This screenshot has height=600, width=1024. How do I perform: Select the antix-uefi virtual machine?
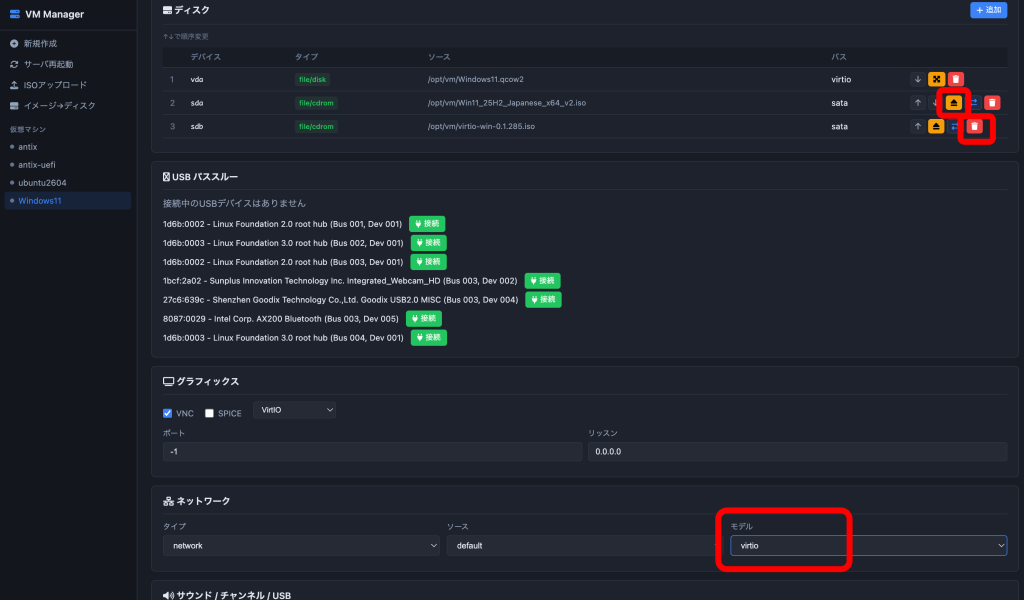point(37,165)
